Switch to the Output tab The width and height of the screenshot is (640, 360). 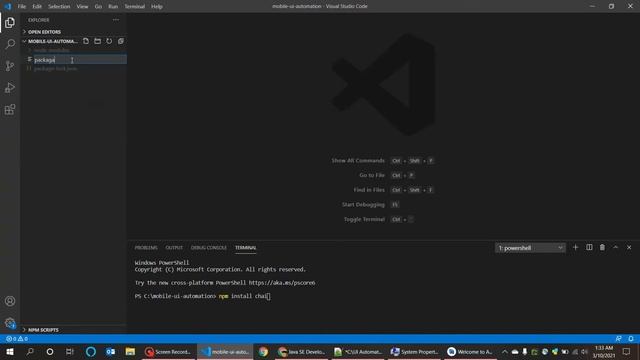(x=174, y=248)
